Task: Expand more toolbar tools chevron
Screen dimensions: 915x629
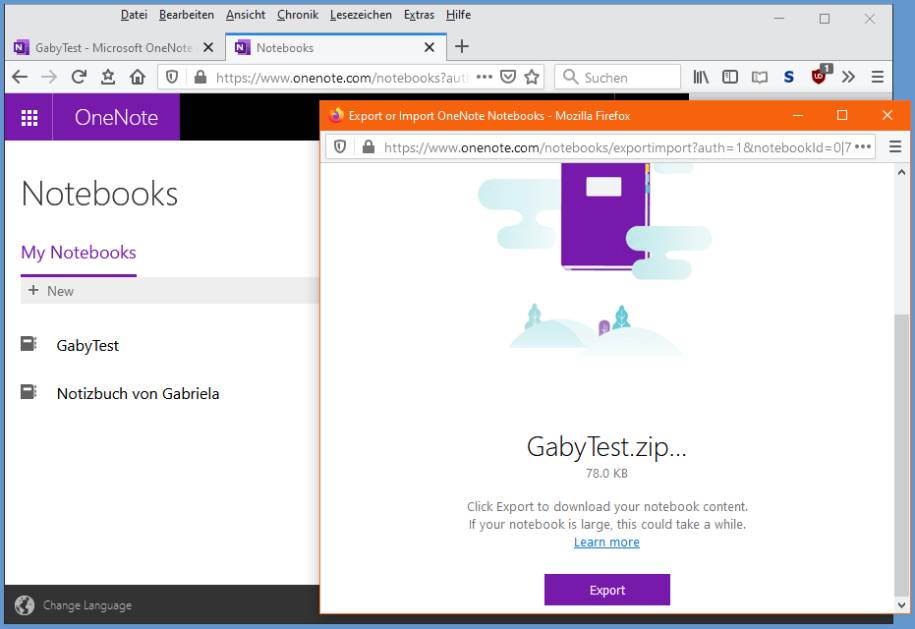Action: (x=848, y=77)
